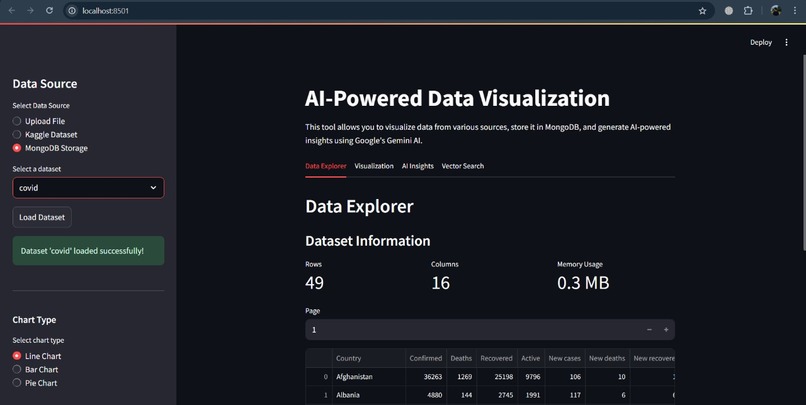Reload the page with the refresh icon
Image resolution: width=806 pixels, height=405 pixels.
[x=49, y=10]
